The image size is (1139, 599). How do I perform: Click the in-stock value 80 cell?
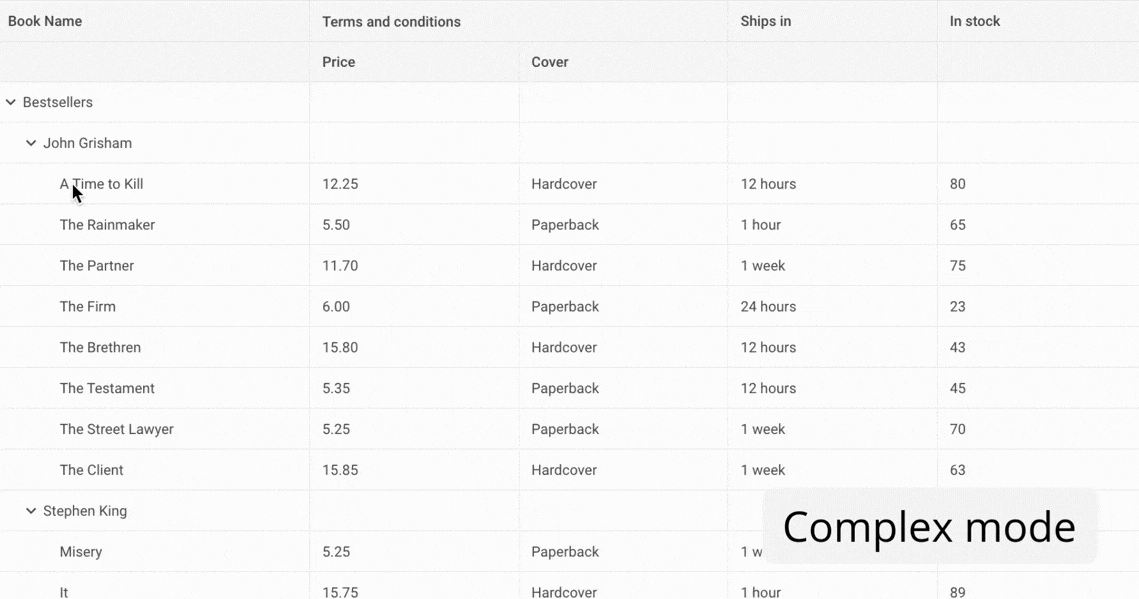957,184
